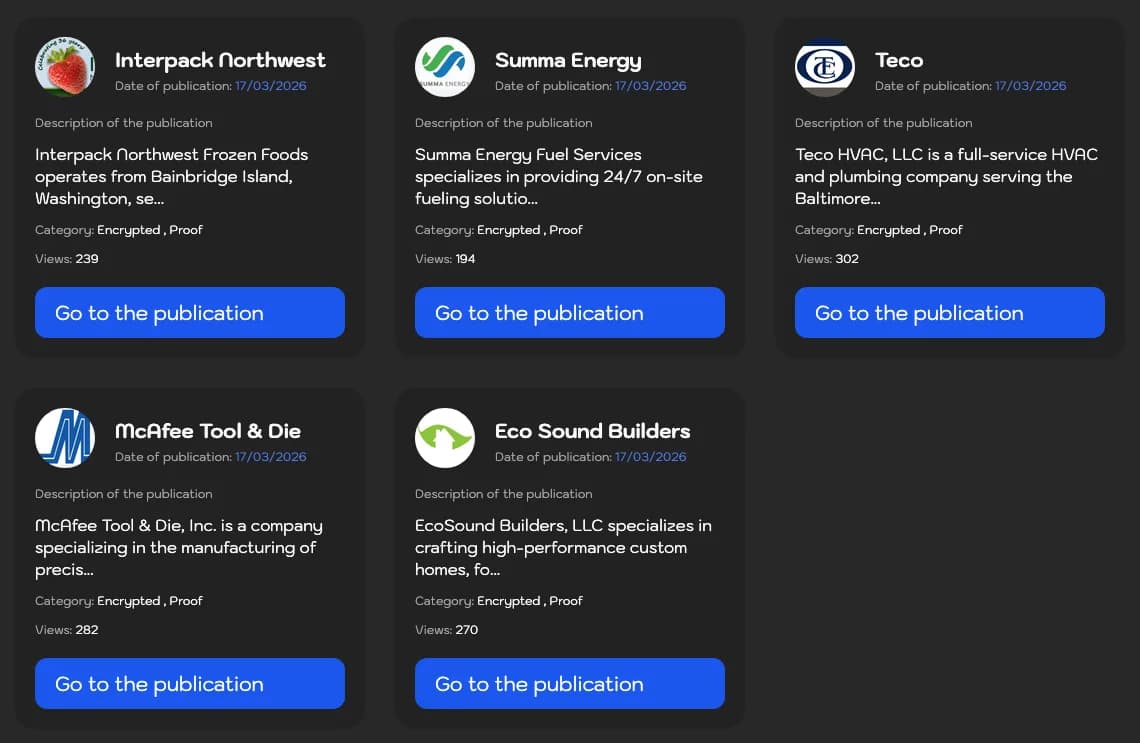Click the Interpack Northwest publication date
1140x743 pixels.
(271, 86)
